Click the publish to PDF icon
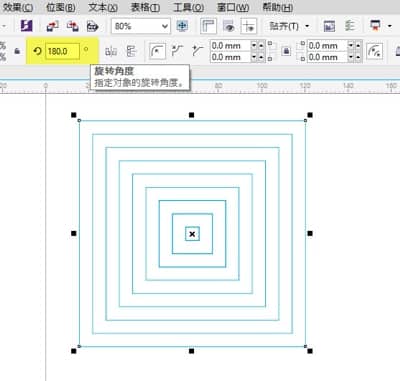400x381 pixels. click(x=92, y=26)
